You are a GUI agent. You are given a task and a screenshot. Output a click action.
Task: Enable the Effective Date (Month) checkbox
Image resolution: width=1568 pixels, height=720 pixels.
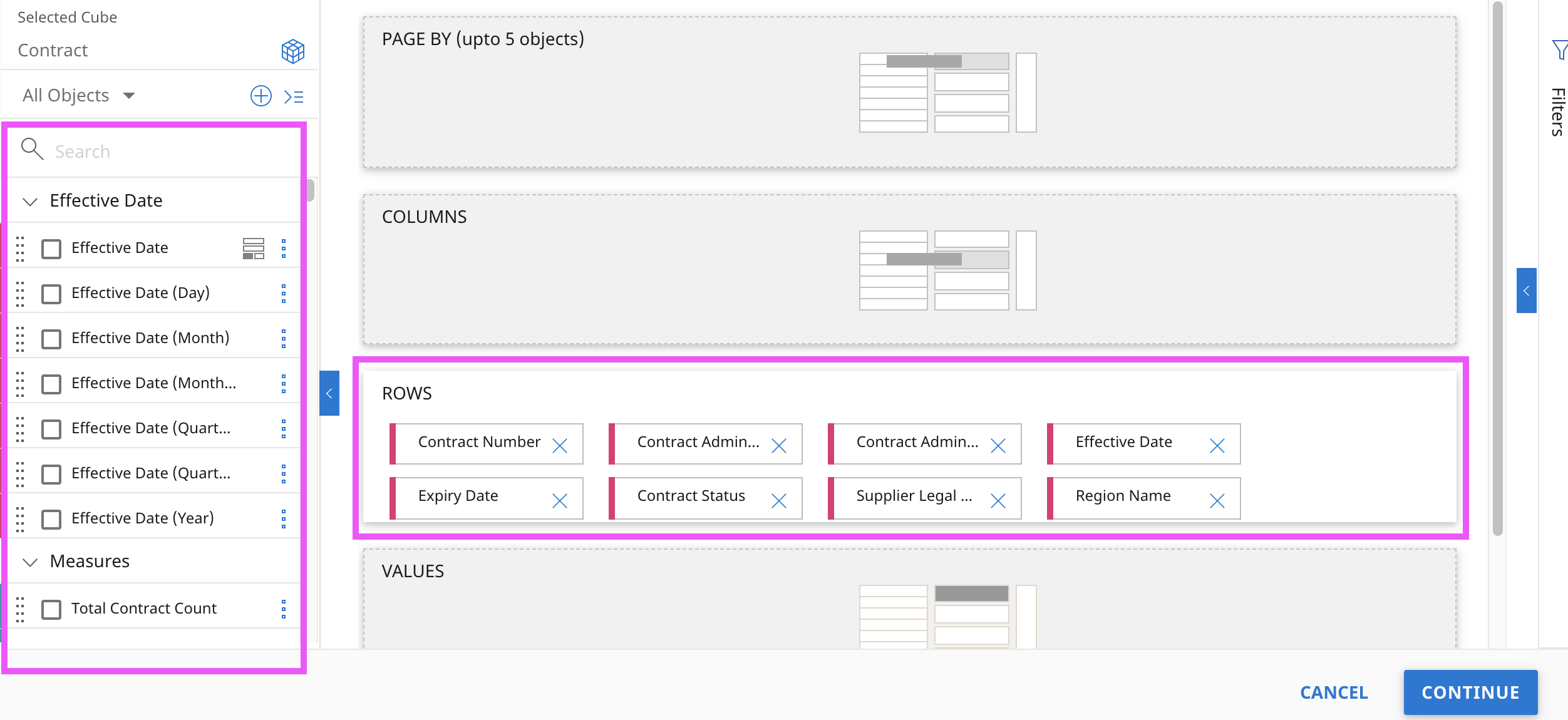click(x=51, y=339)
